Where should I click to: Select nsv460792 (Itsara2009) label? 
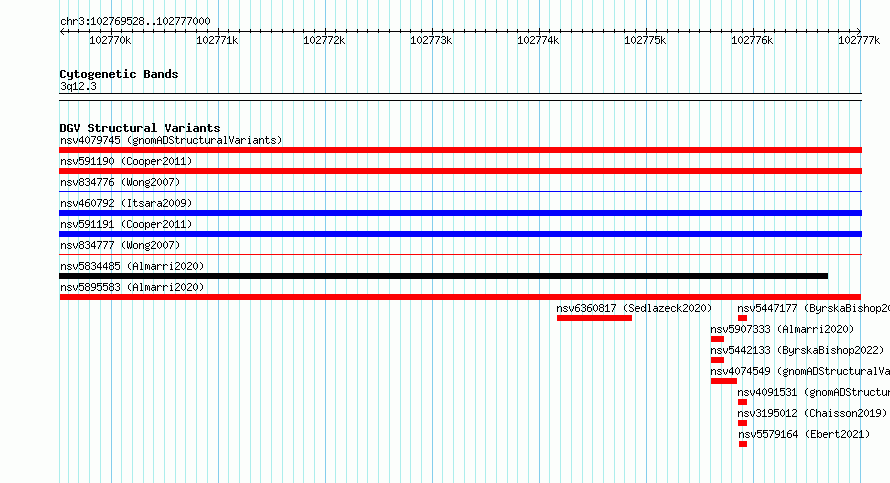pyautogui.click(x=126, y=203)
